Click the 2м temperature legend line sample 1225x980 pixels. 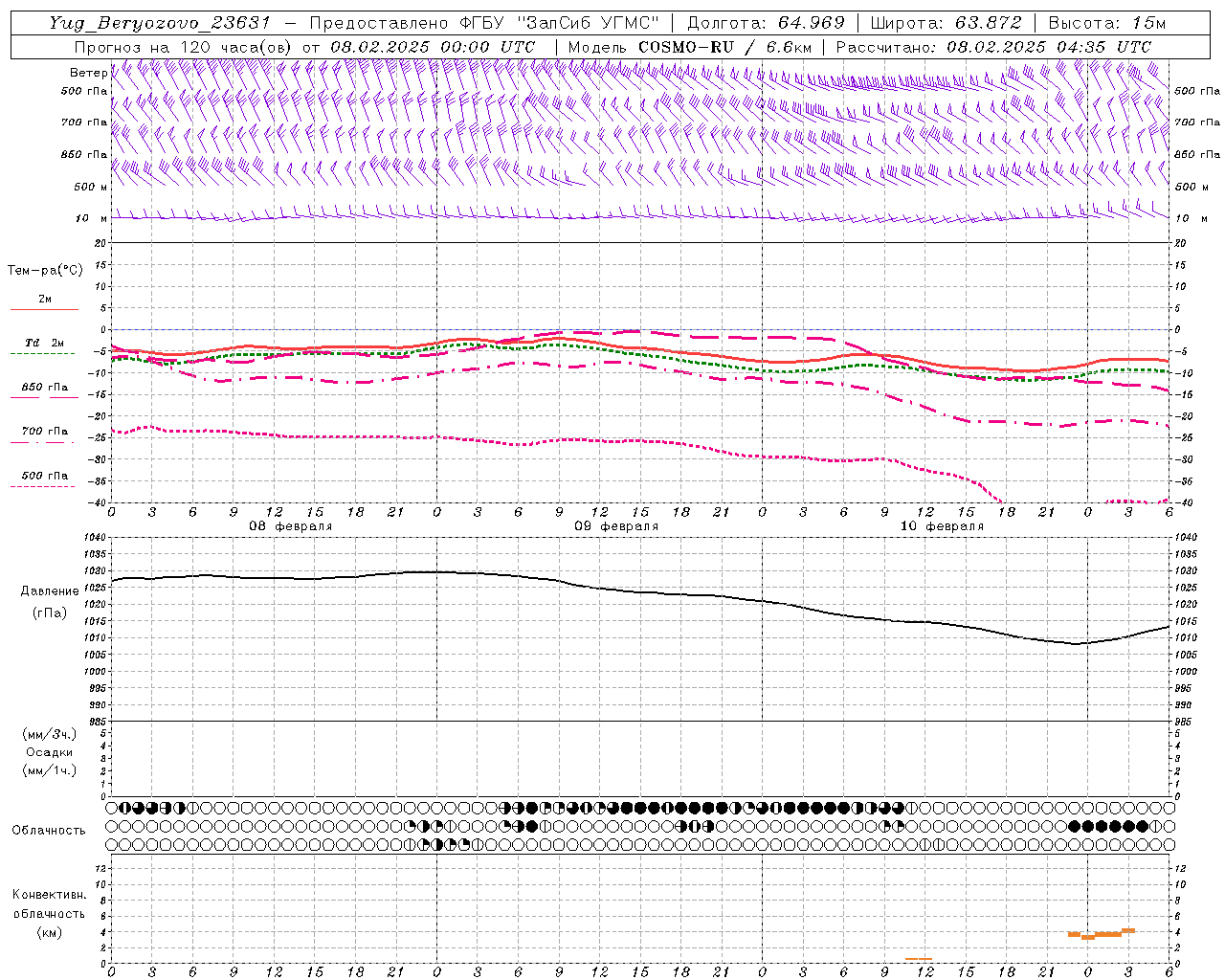tap(44, 309)
